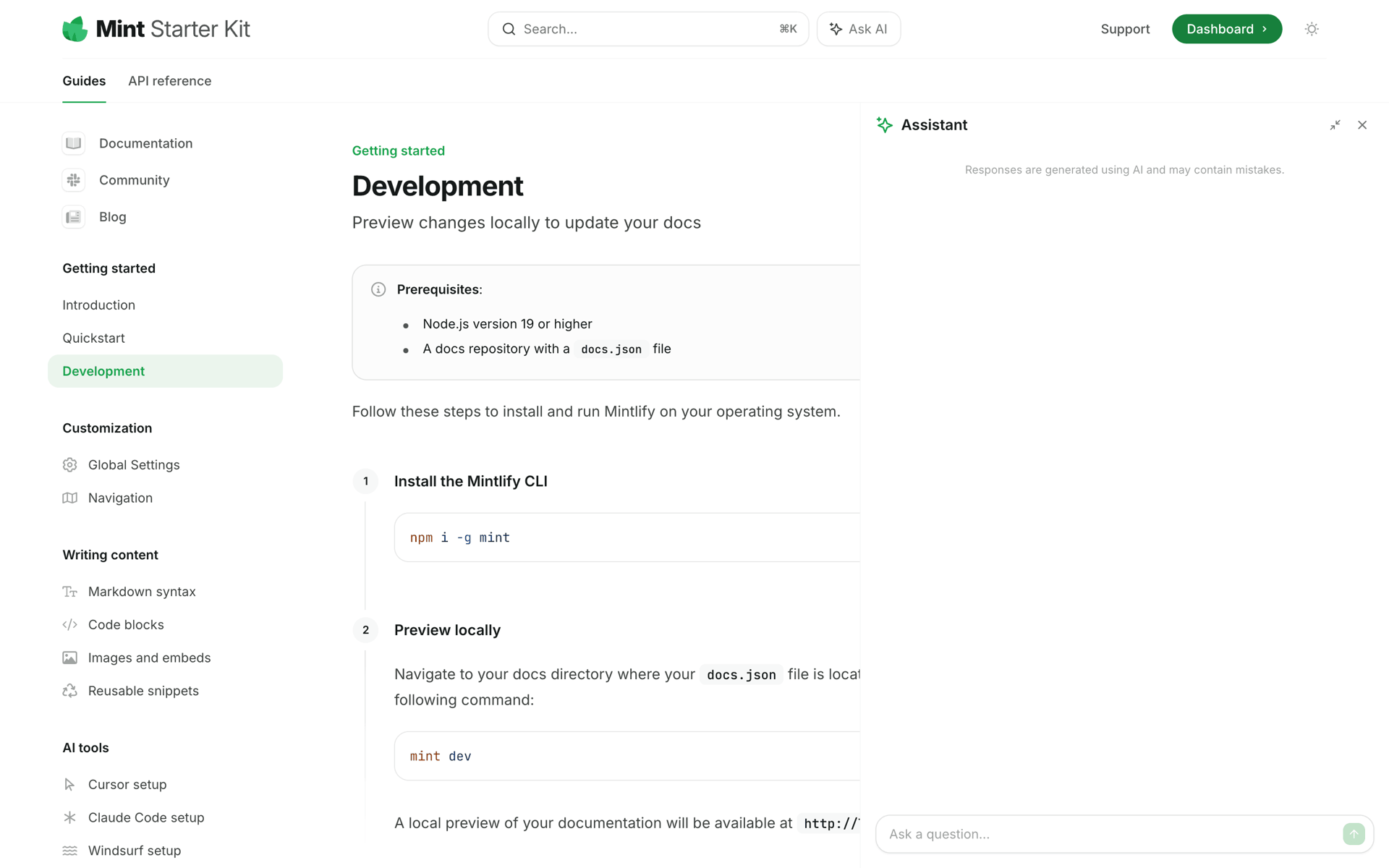The height and width of the screenshot is (868, 1389).
Task: Click the Navigation map icon
Action: (x=69, y=498)
